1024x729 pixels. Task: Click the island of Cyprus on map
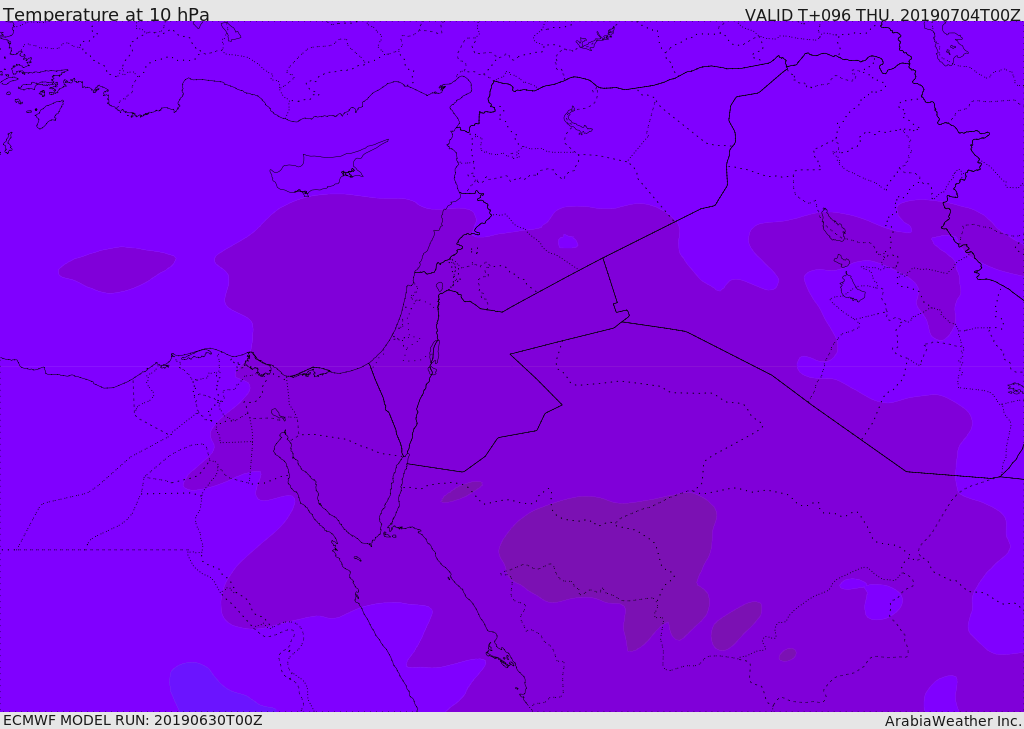[328, 169]
